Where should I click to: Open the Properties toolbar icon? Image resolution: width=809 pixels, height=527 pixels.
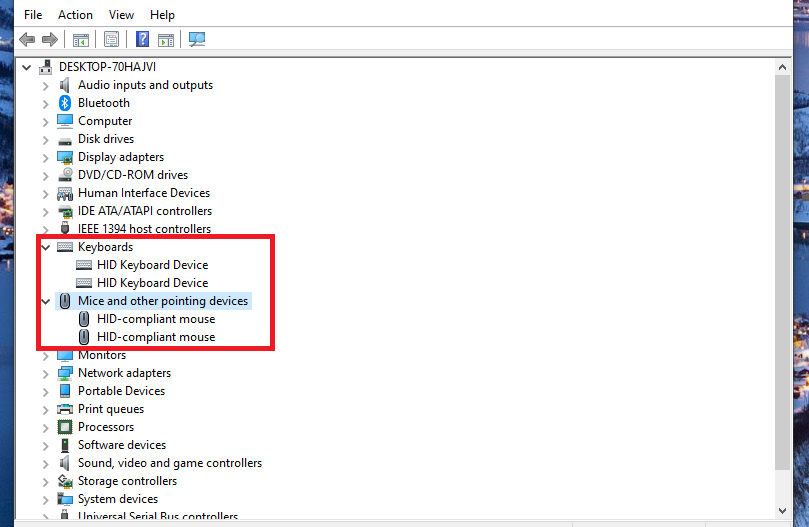pyautogui.click(x=111, y=40)
